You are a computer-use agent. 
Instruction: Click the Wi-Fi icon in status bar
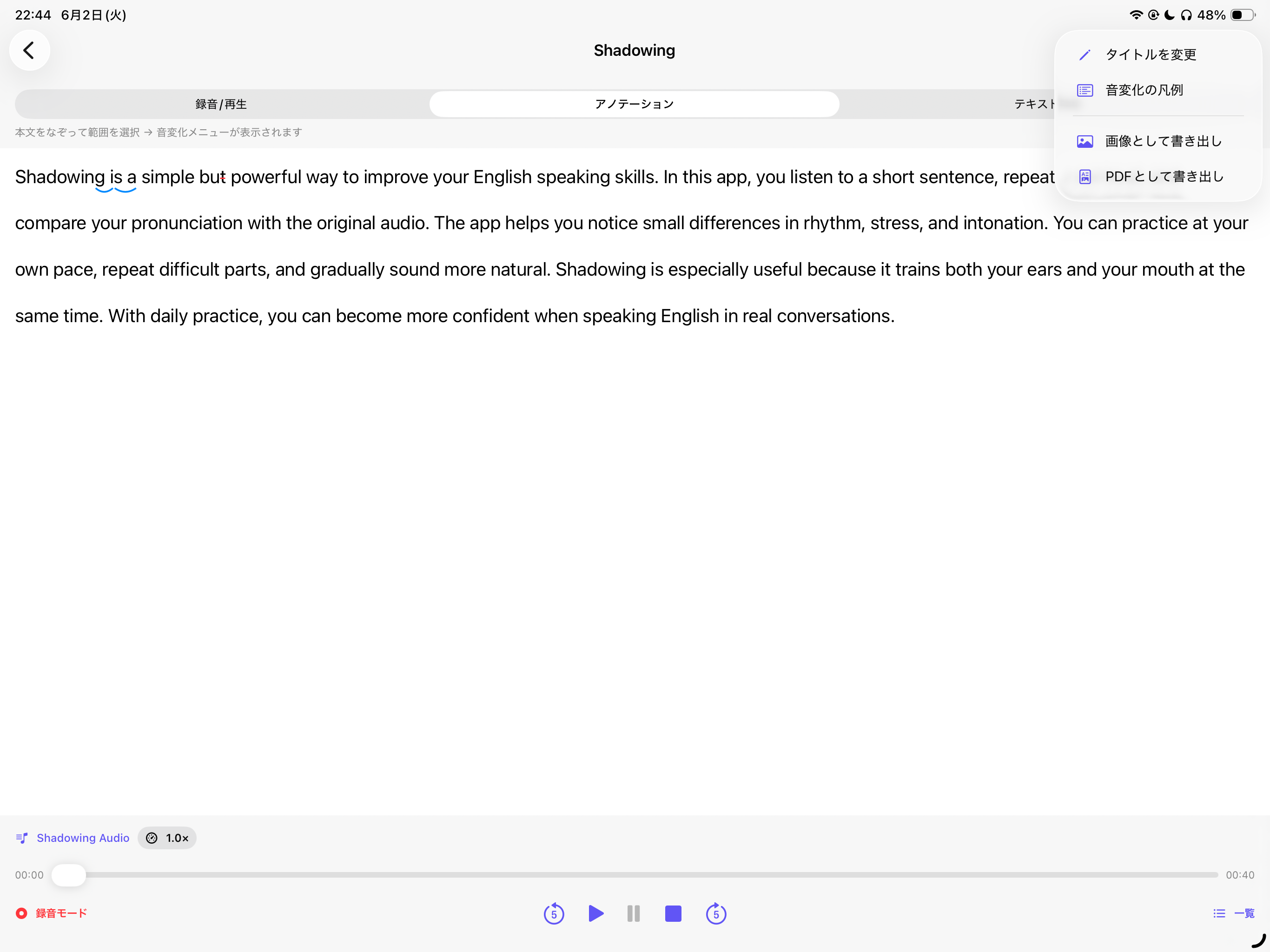[x=1136, y=15]
